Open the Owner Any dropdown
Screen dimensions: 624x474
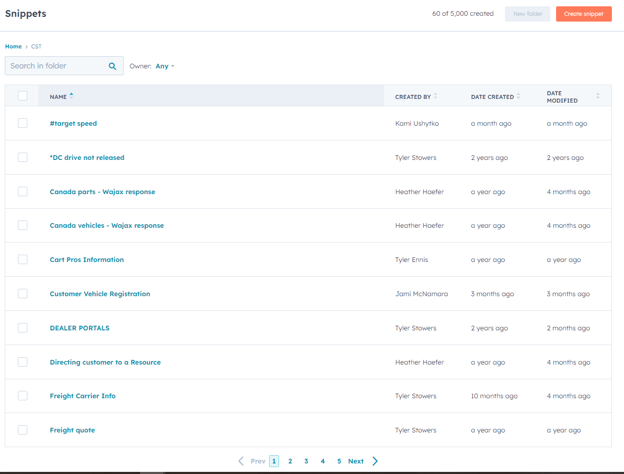(x=165, y=66)
